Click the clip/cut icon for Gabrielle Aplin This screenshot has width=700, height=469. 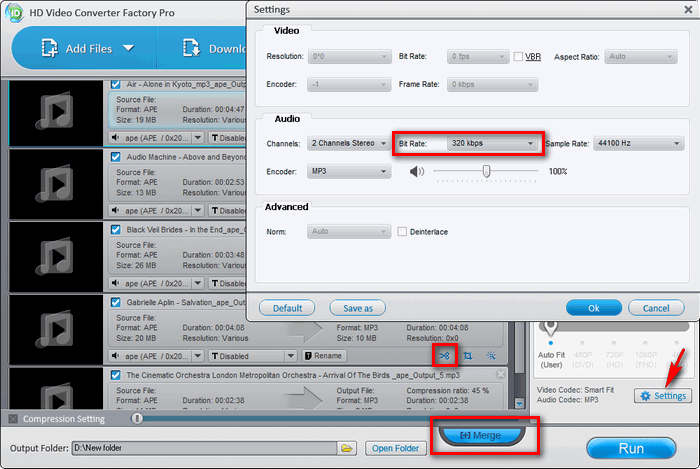click(x=444, y=356)
